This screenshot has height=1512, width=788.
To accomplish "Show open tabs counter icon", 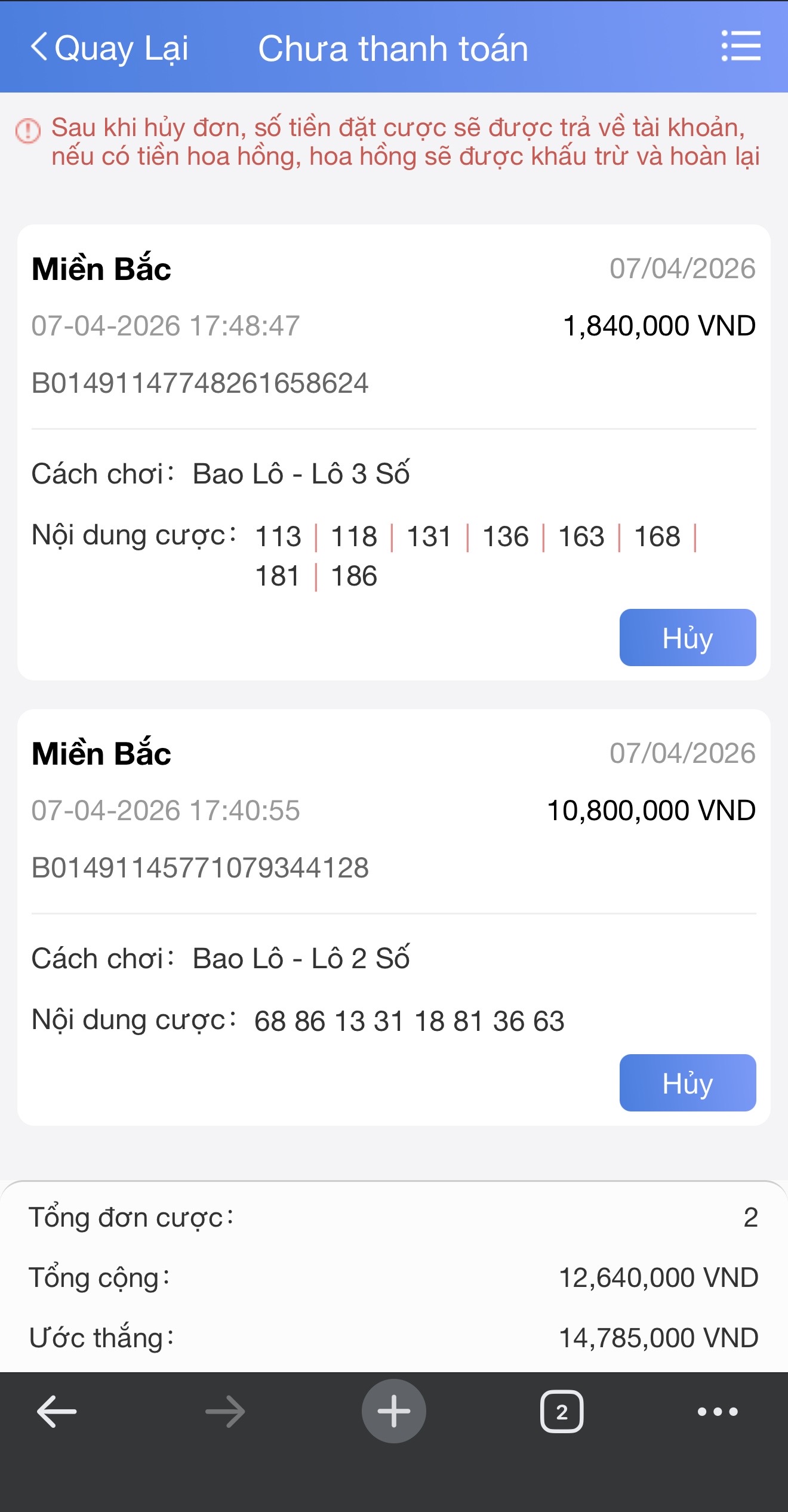I will [561, 1411].
